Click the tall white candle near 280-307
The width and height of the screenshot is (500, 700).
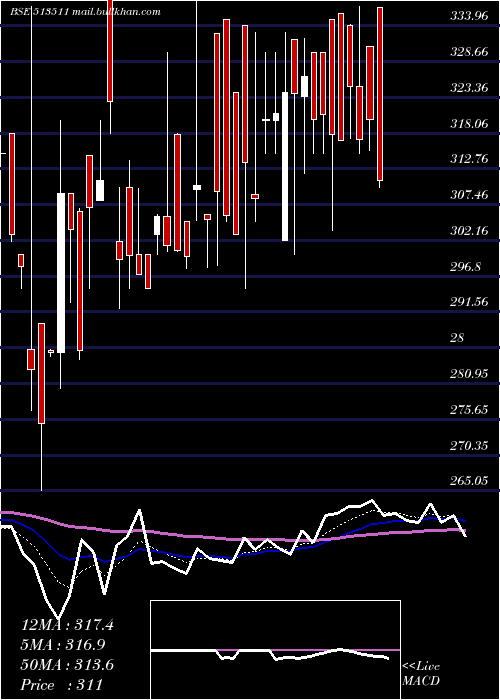click(x=61, y=273)
